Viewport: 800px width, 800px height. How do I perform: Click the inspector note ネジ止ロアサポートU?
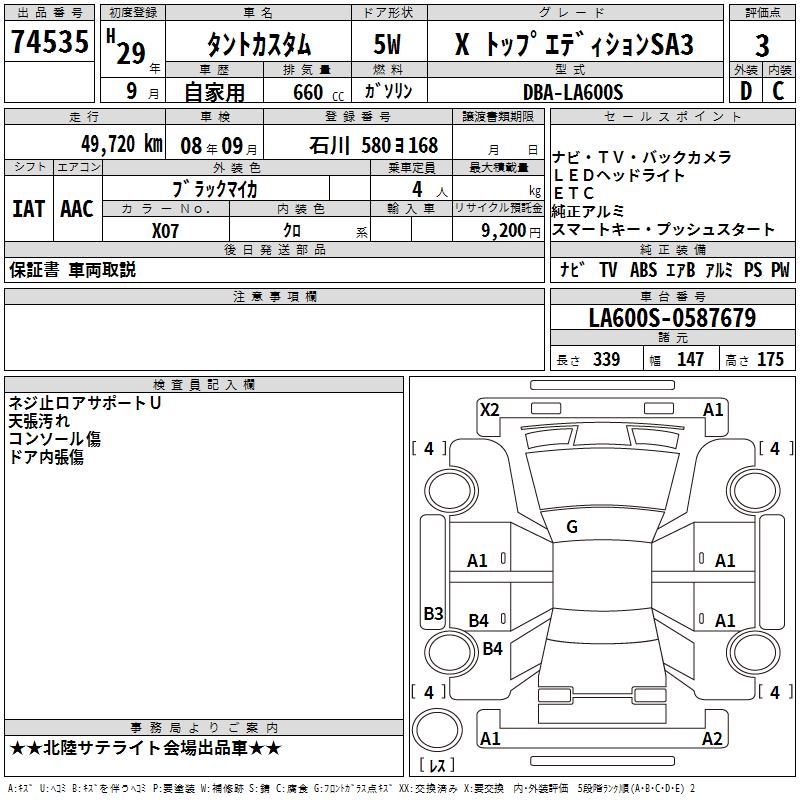tap(86, 403)
